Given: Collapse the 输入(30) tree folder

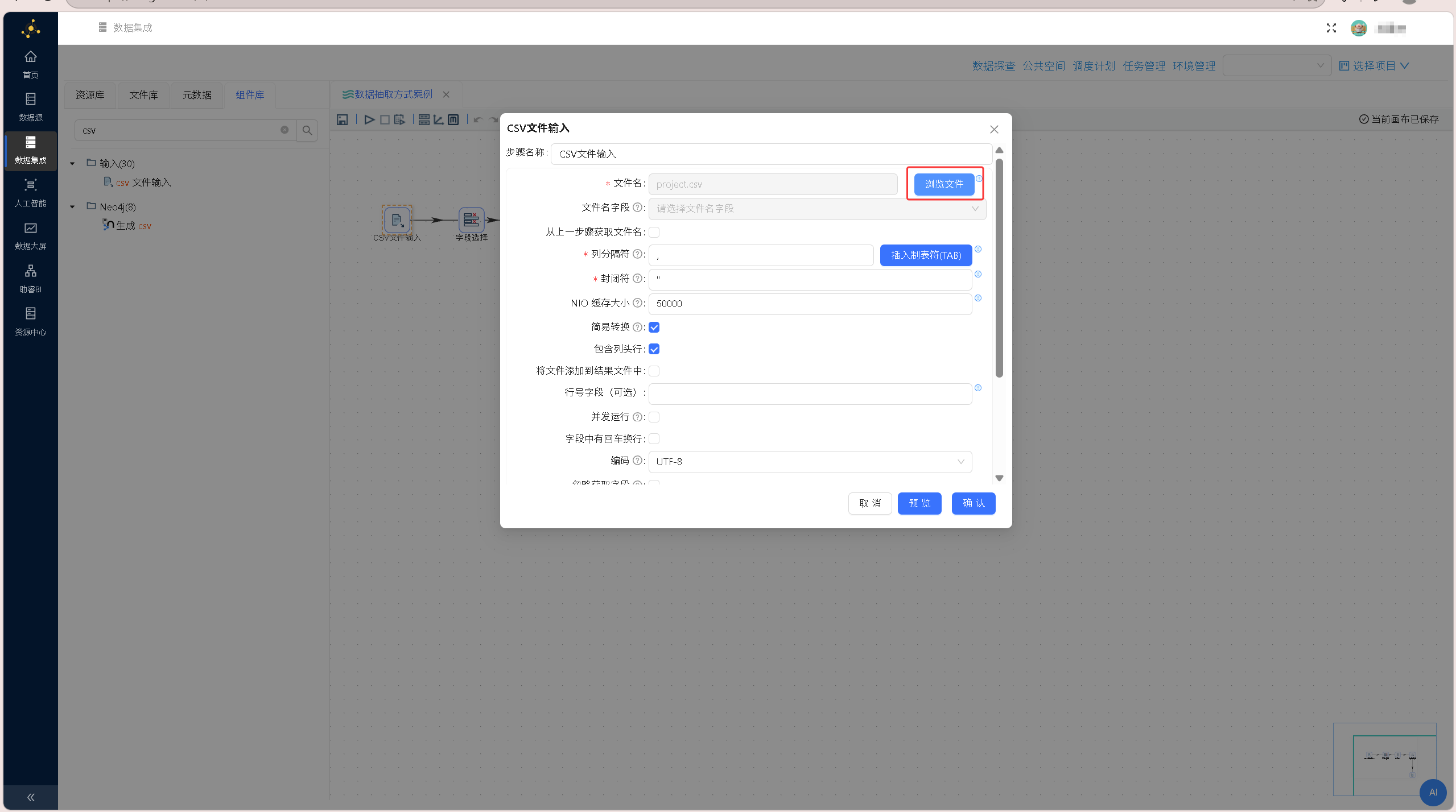Looking at the screenshot, I should [72, 164].
